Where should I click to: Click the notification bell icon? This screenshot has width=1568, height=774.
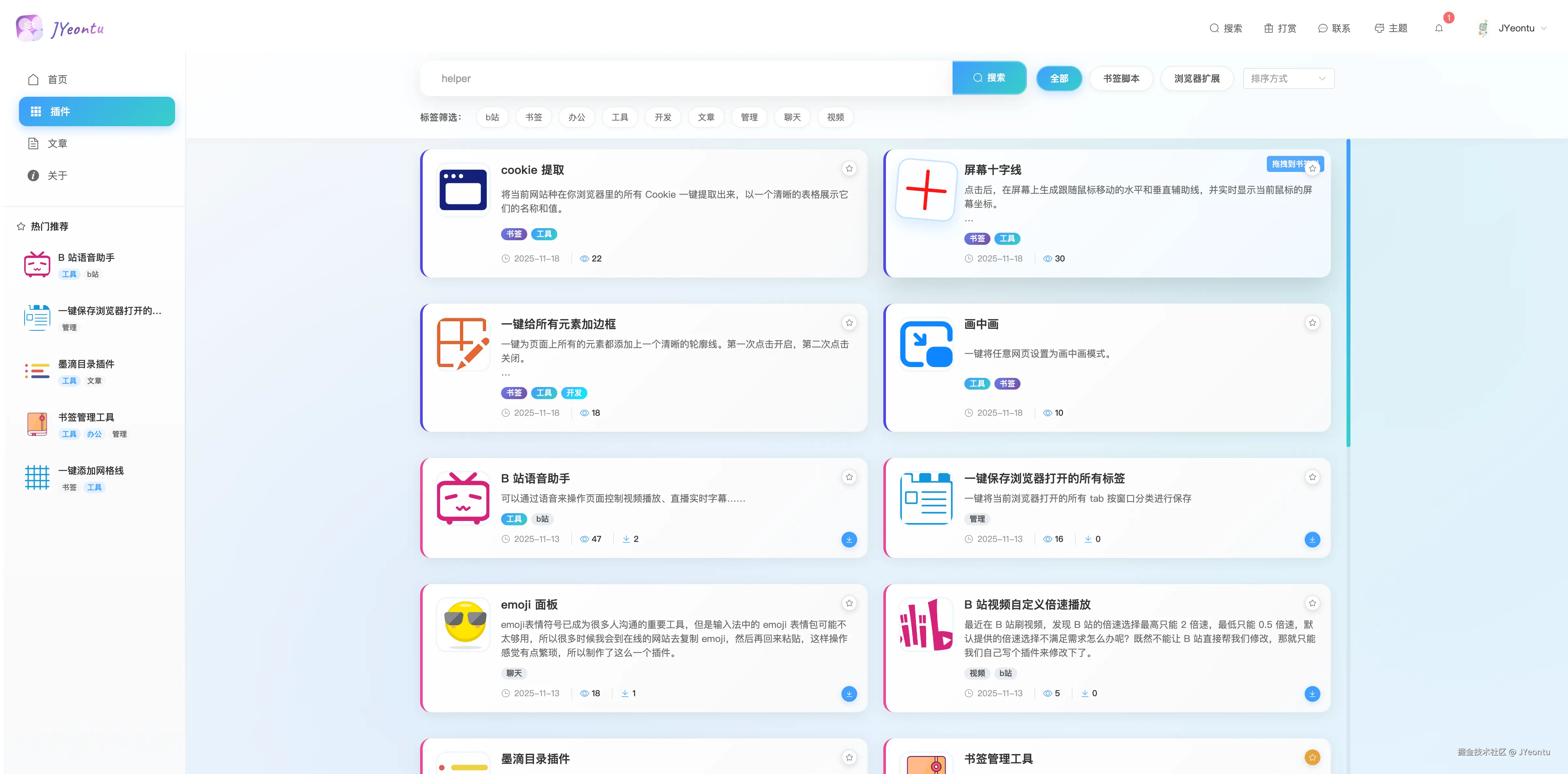1439,28
